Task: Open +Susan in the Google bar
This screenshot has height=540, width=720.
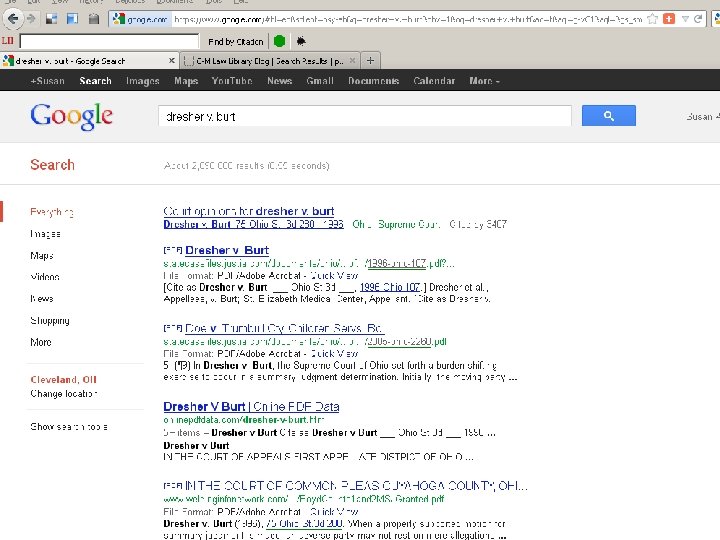Action: (x=47, y=81)
